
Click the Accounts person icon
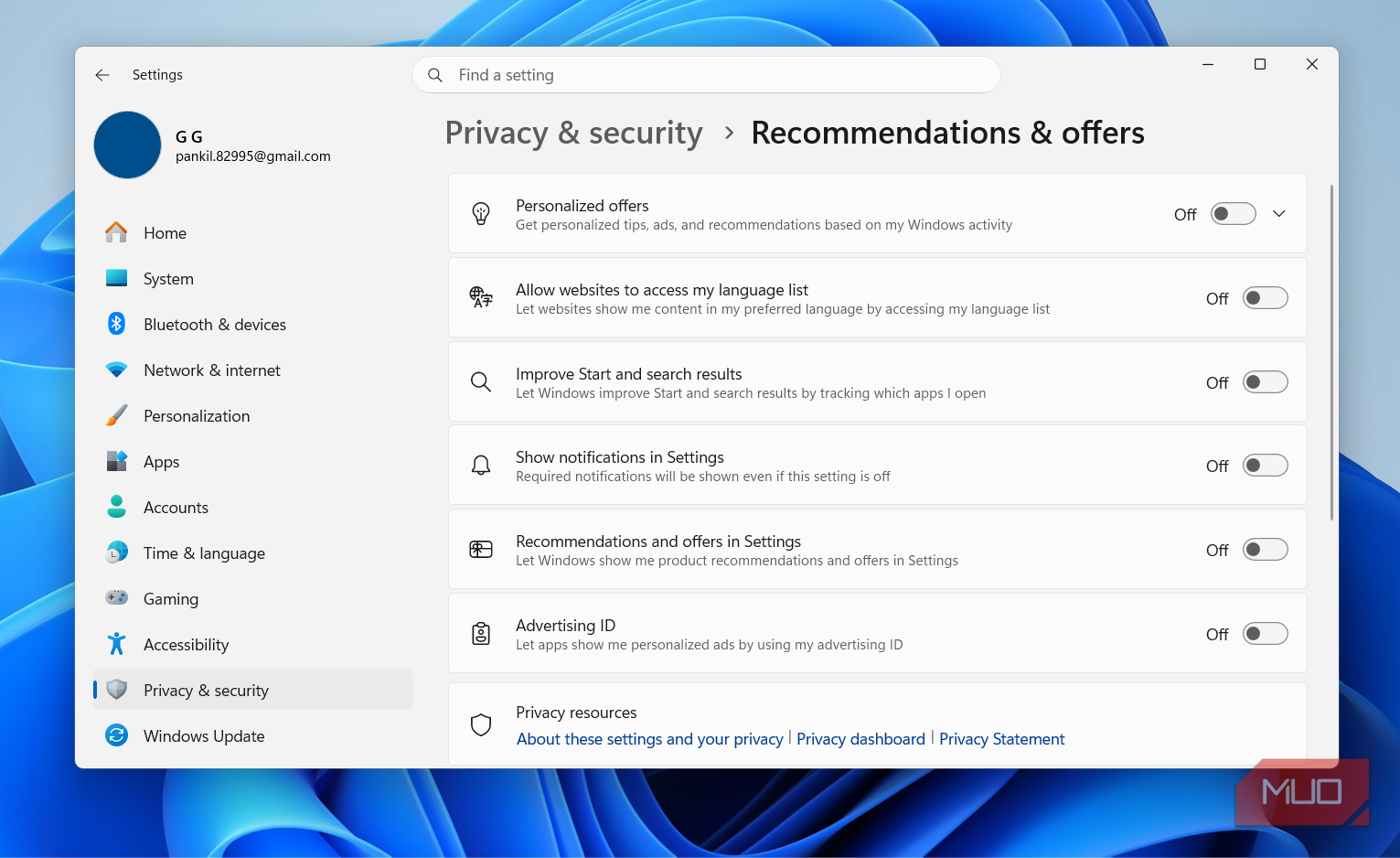[x=116, y=507]
